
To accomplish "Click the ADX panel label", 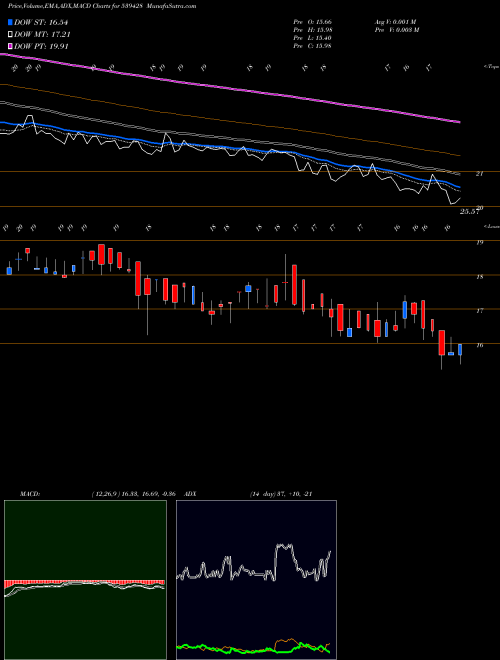I will point(190,494).
